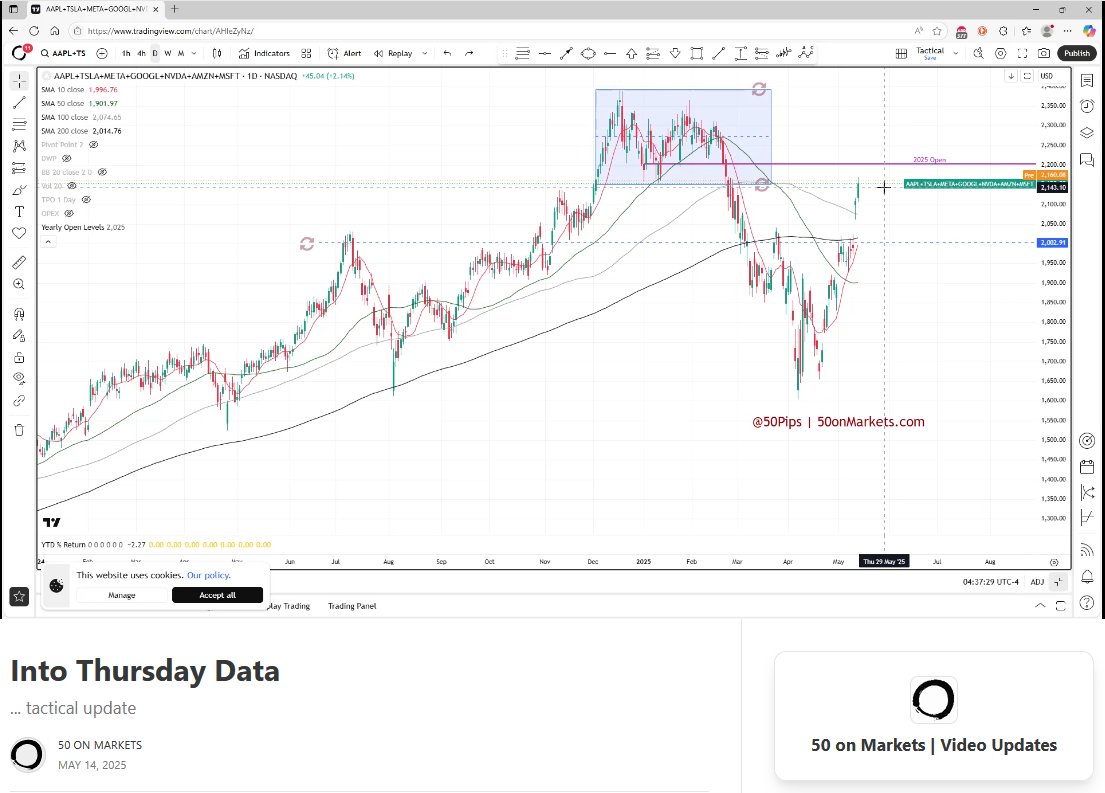Toggle stay in drawing mode icon
Viewport: 1105px width, 793px height.
pos(19,336)
